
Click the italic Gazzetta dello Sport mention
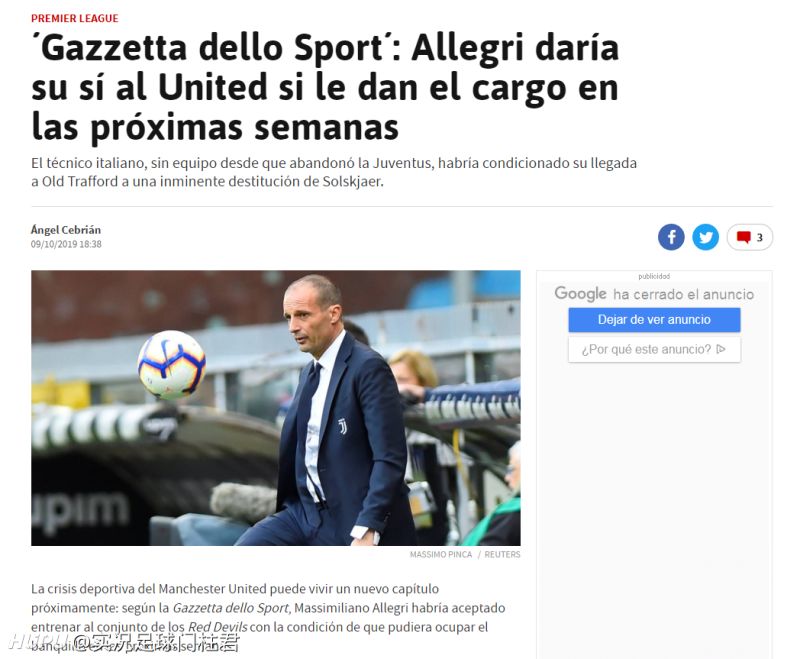coord(232,608)
